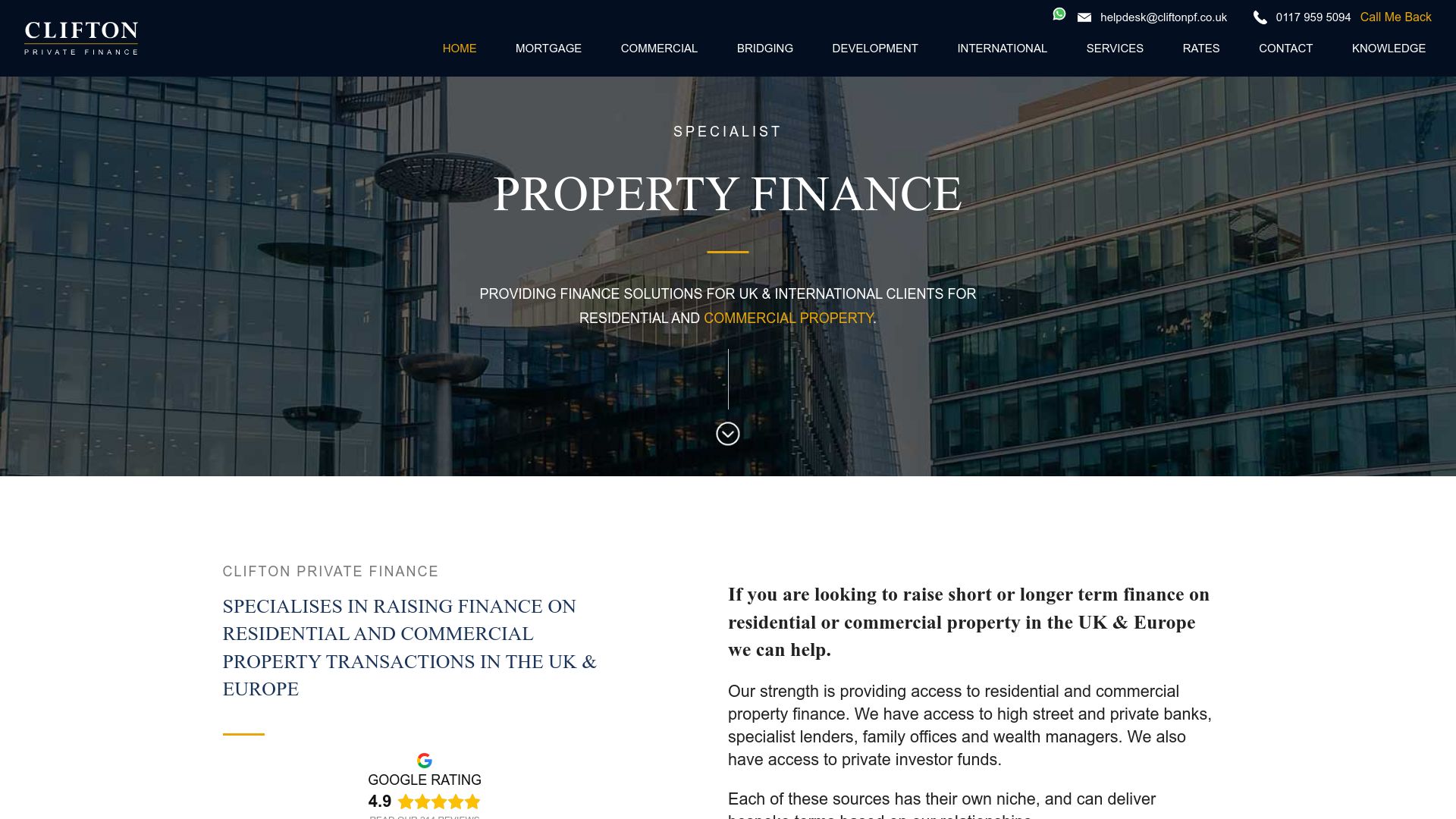Click the Clifton Private Finance logo

(80, 38)
